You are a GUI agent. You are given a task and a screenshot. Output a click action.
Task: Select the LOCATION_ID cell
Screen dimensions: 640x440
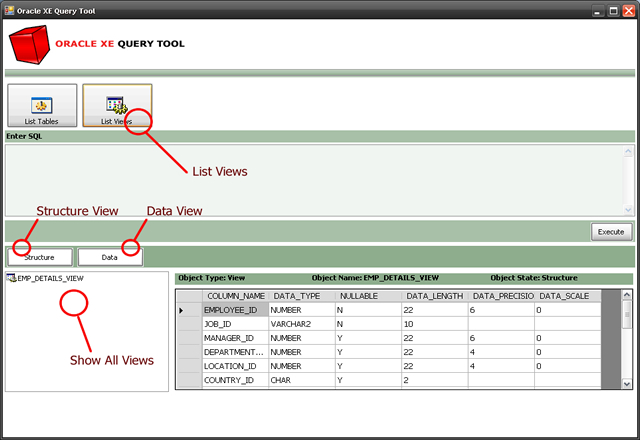click(236, 366)
